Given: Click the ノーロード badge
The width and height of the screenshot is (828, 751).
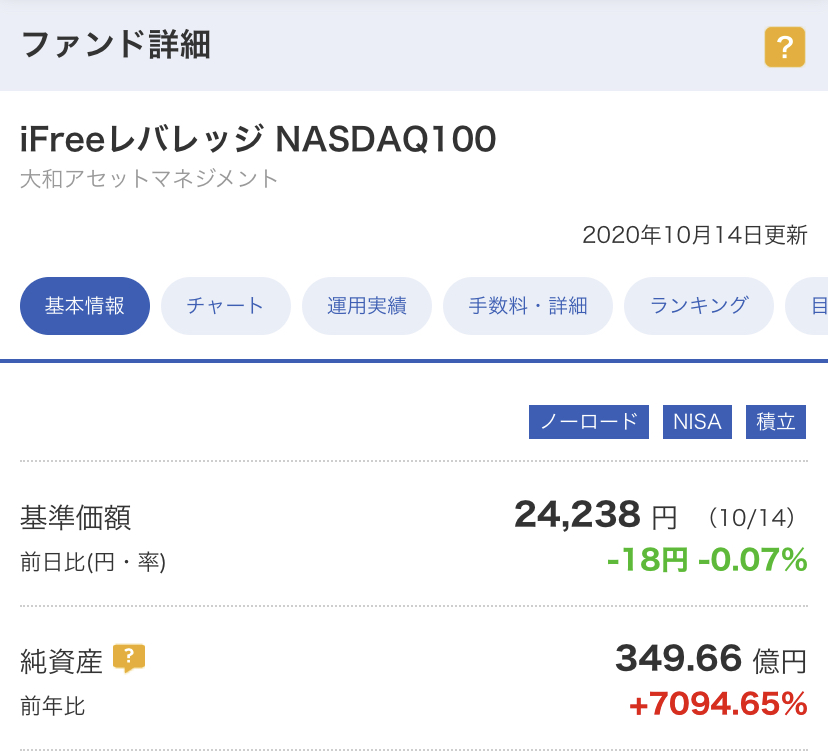Looking at the screenshot, I should click(x=589, y=422).
